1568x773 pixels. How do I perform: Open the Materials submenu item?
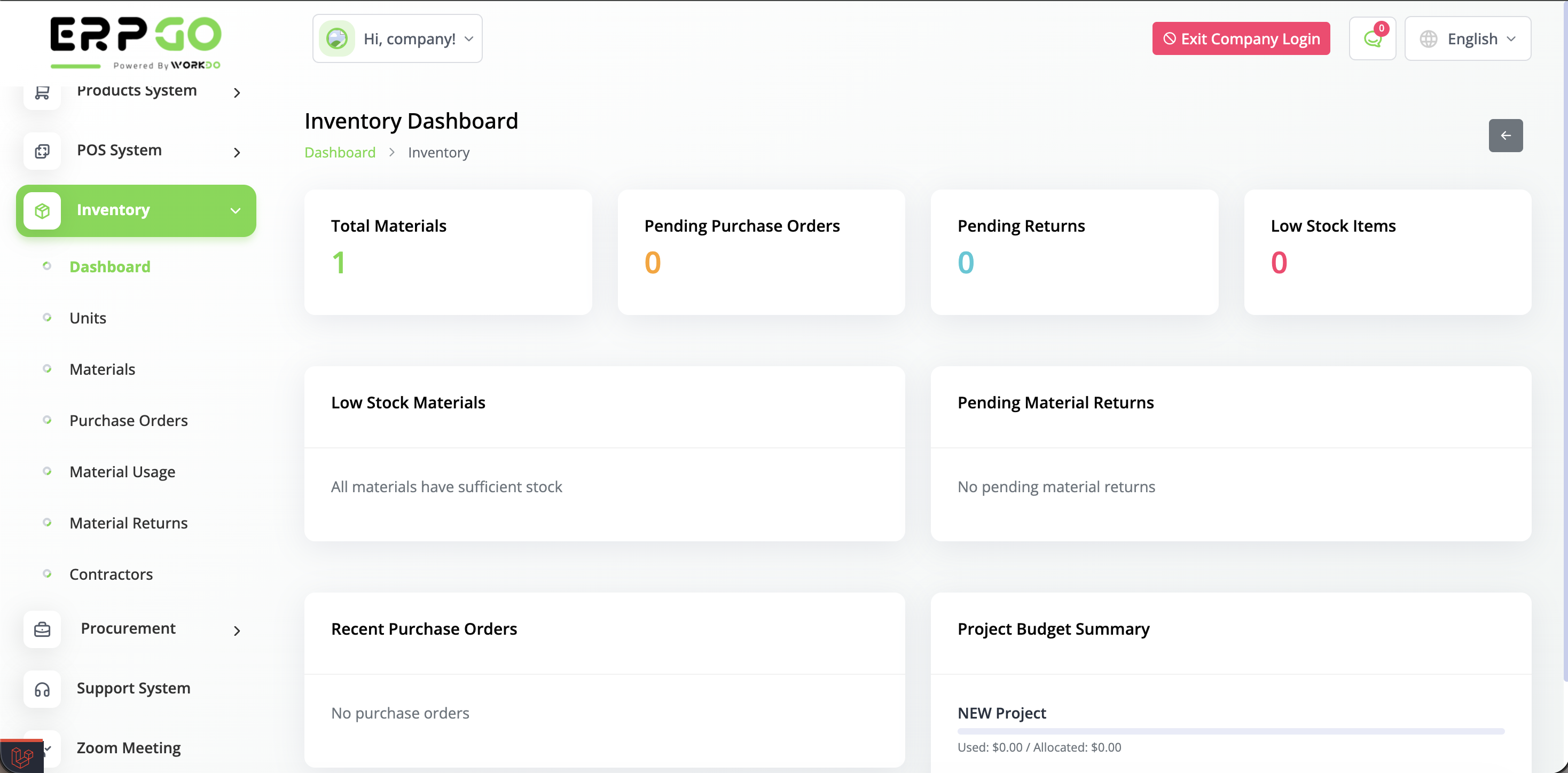pos(102,369)
